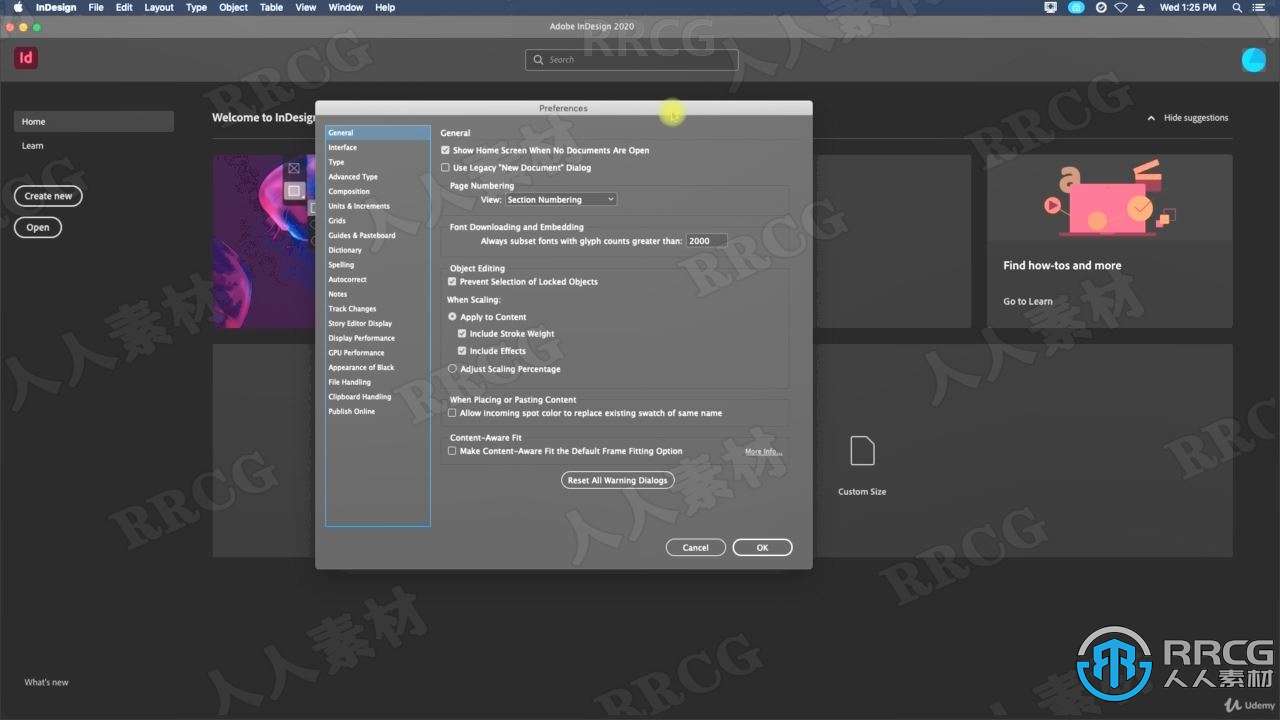The image size is (1280, 720).
Task: Open the Type menu
Action: [197, 7]
